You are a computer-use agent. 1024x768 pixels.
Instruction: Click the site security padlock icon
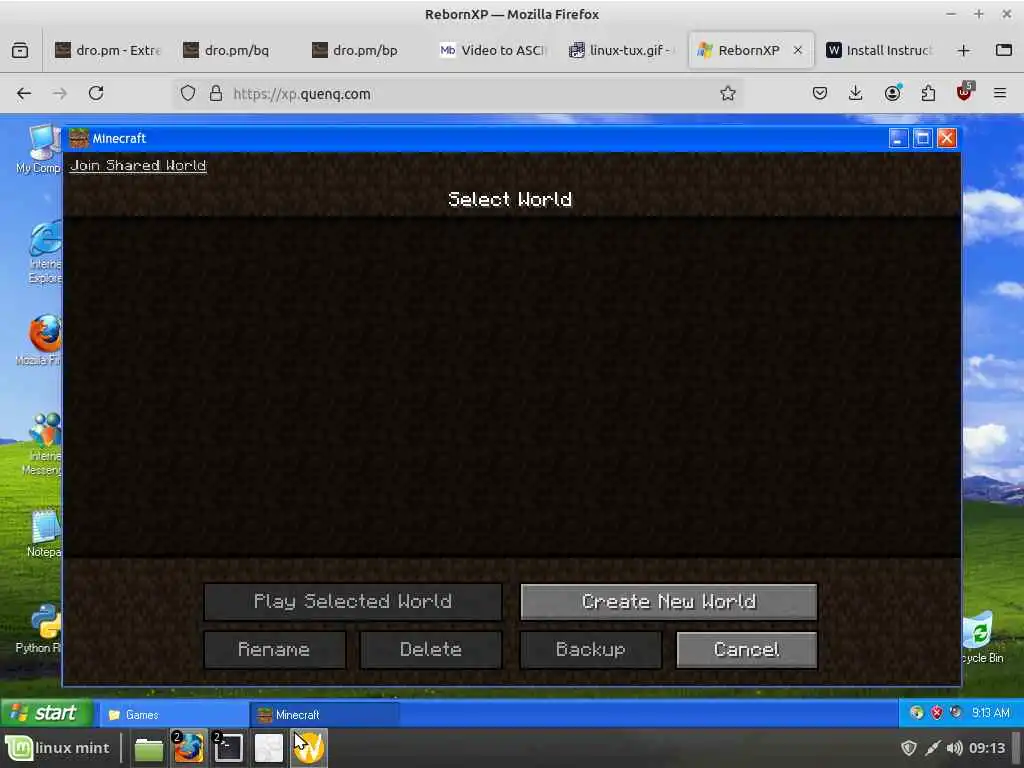(216, 93)
